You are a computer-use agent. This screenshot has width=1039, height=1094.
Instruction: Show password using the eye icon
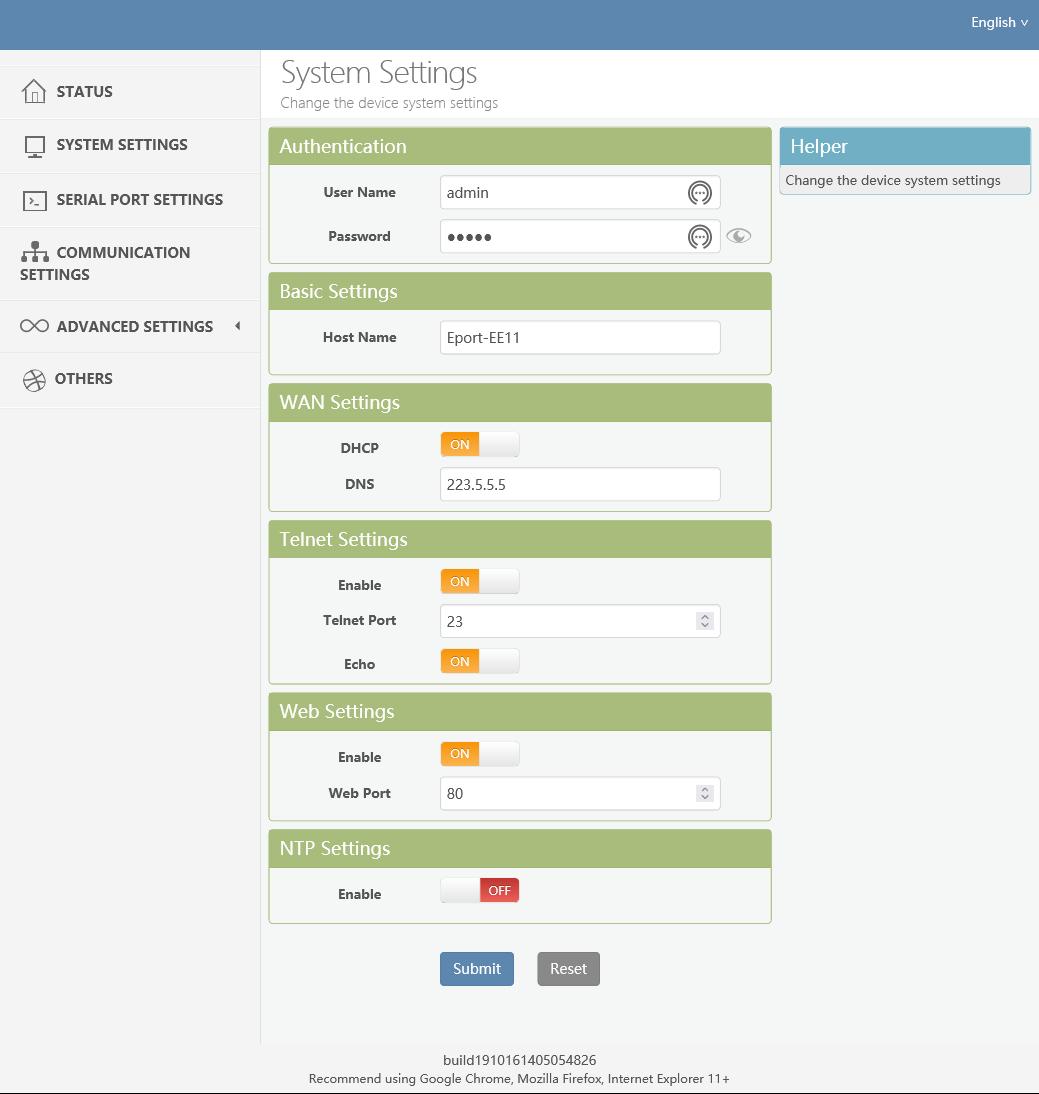[739, 237]
